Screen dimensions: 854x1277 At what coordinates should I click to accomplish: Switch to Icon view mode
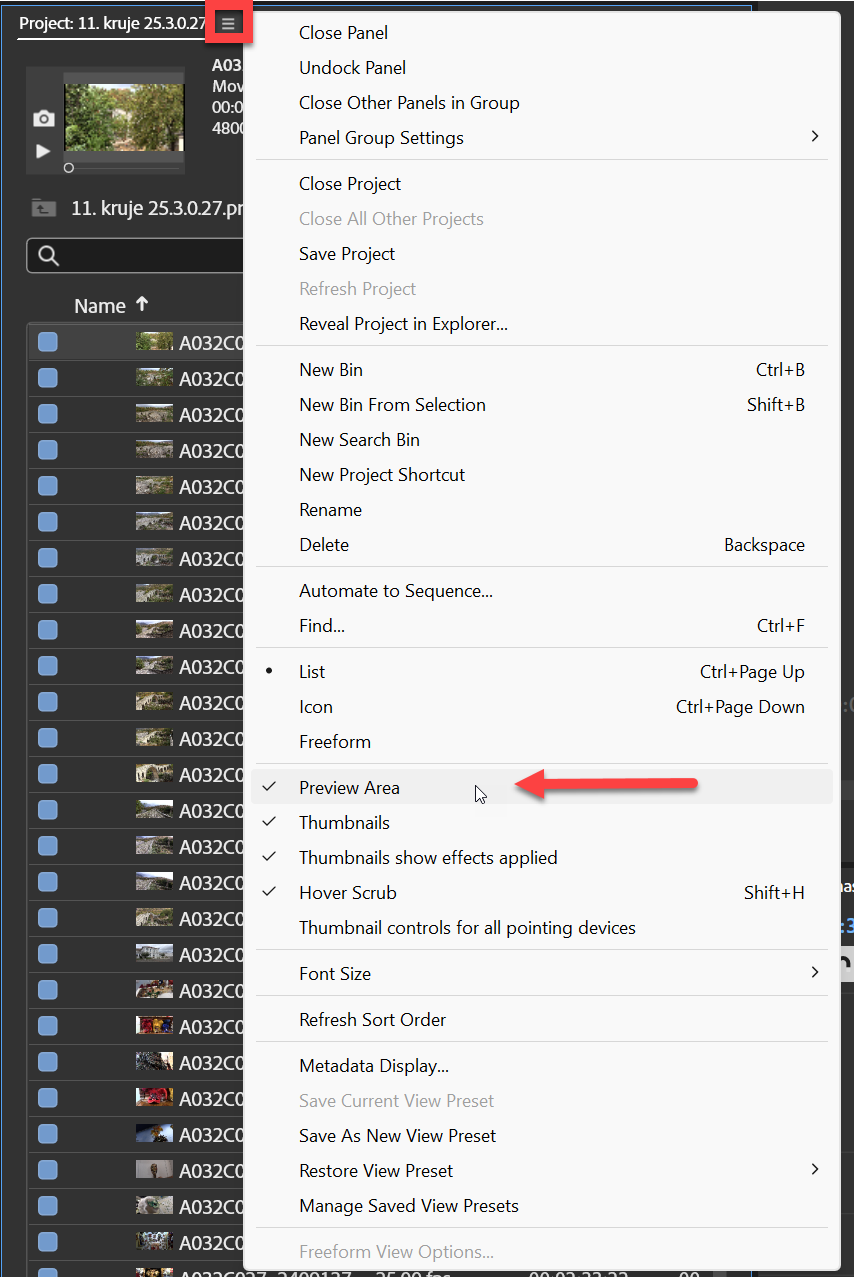click(315, 706)
